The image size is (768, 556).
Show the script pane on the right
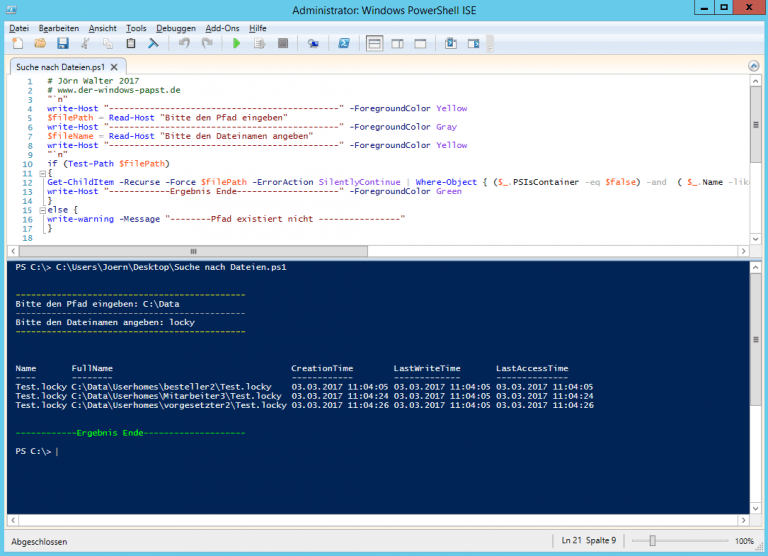pos(397,44)
